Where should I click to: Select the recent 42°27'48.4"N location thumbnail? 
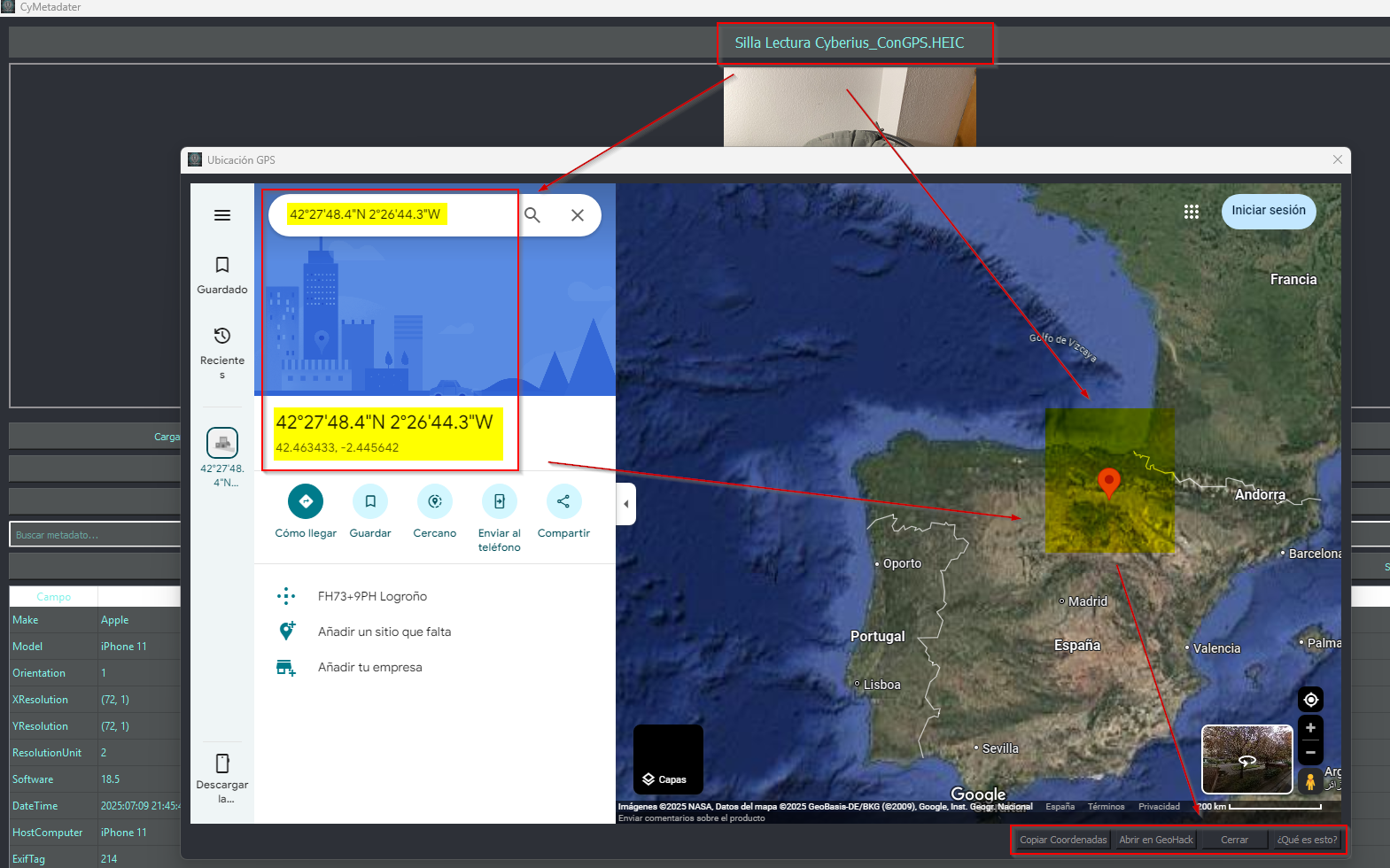click(222, 443)
